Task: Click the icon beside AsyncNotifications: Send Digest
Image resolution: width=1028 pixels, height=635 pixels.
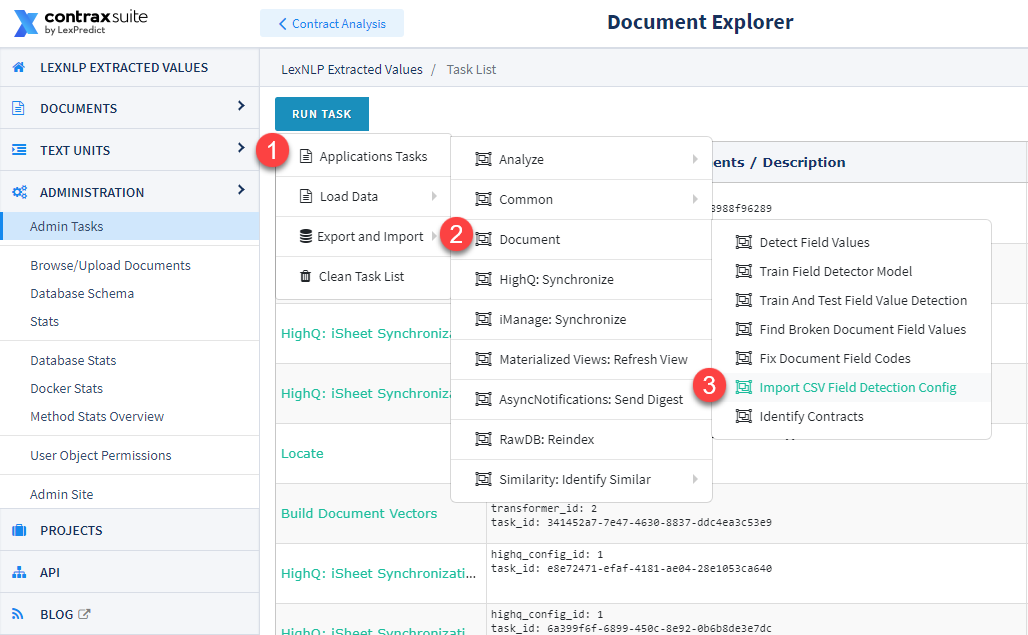Action: pos(483,399)
